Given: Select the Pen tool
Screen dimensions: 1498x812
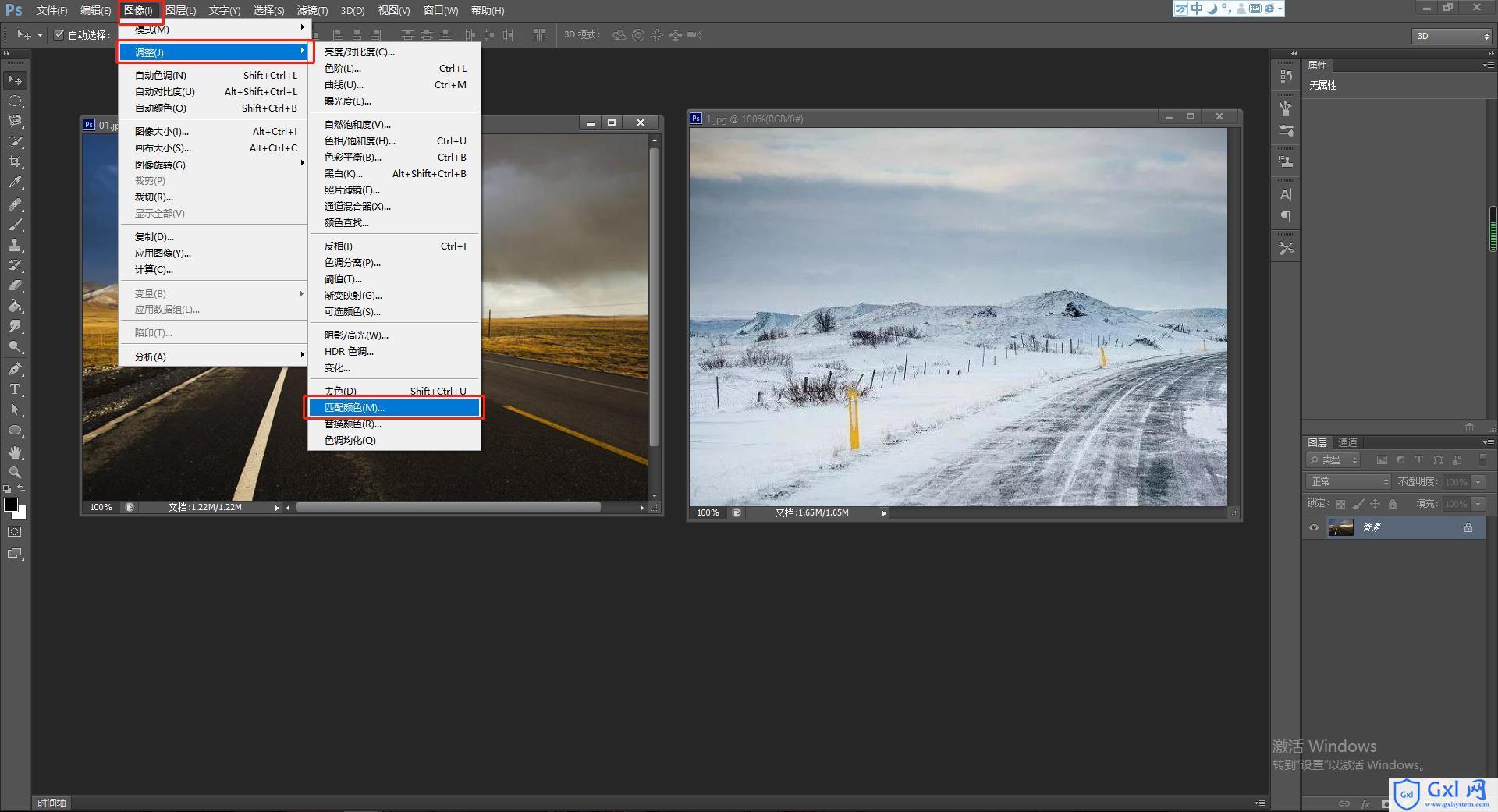Looking at the screenshot, I should coord(15,368).
